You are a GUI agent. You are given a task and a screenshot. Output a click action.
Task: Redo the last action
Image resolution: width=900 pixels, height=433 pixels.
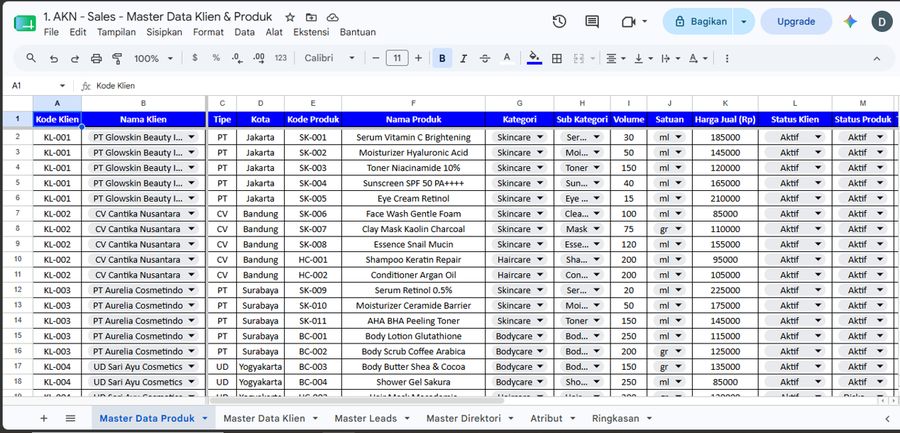click(75, 58)
